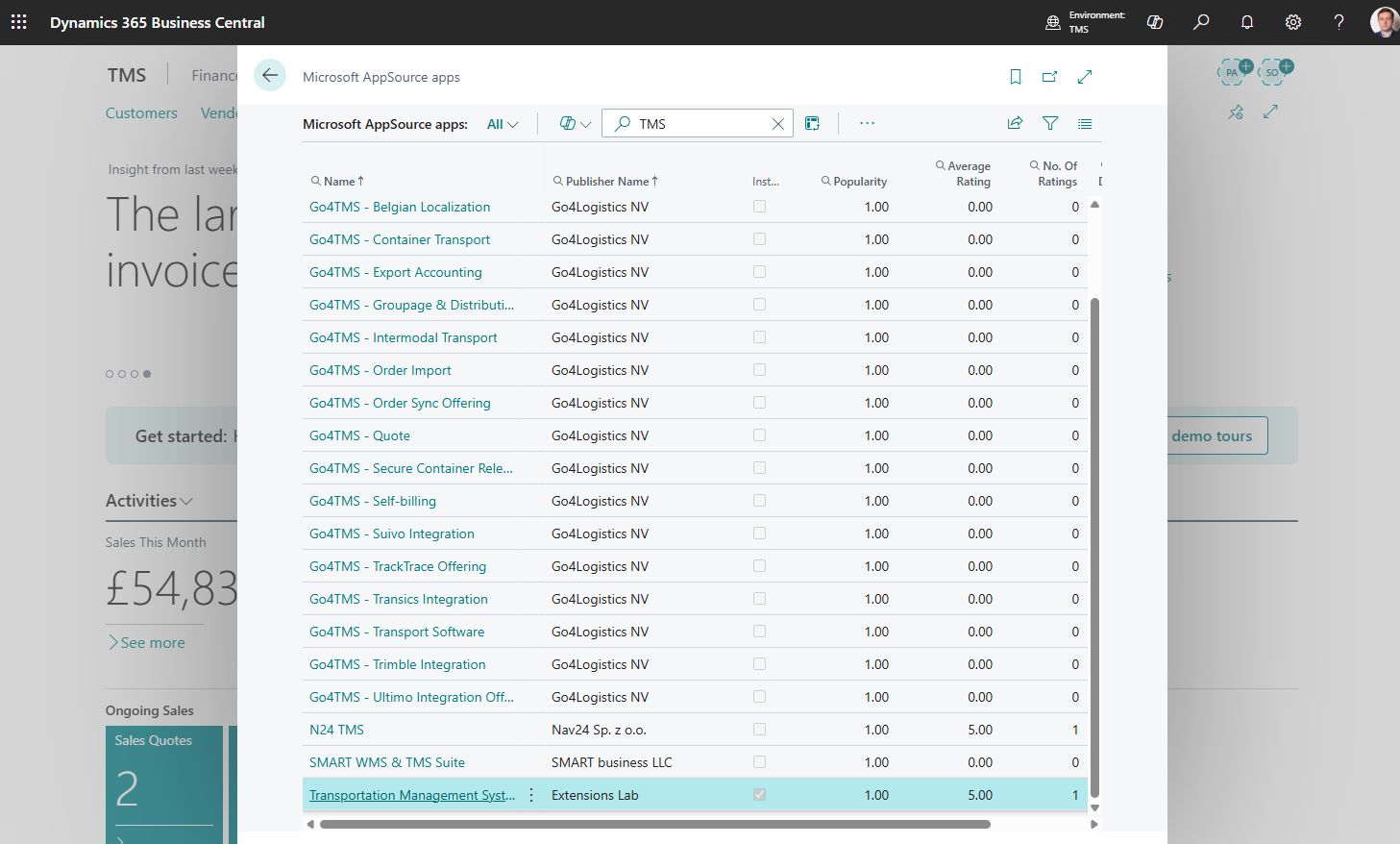Screen dimensions: 1400x844
Task: Click the Share icon in toolbar
Action: click(1015, 123)
